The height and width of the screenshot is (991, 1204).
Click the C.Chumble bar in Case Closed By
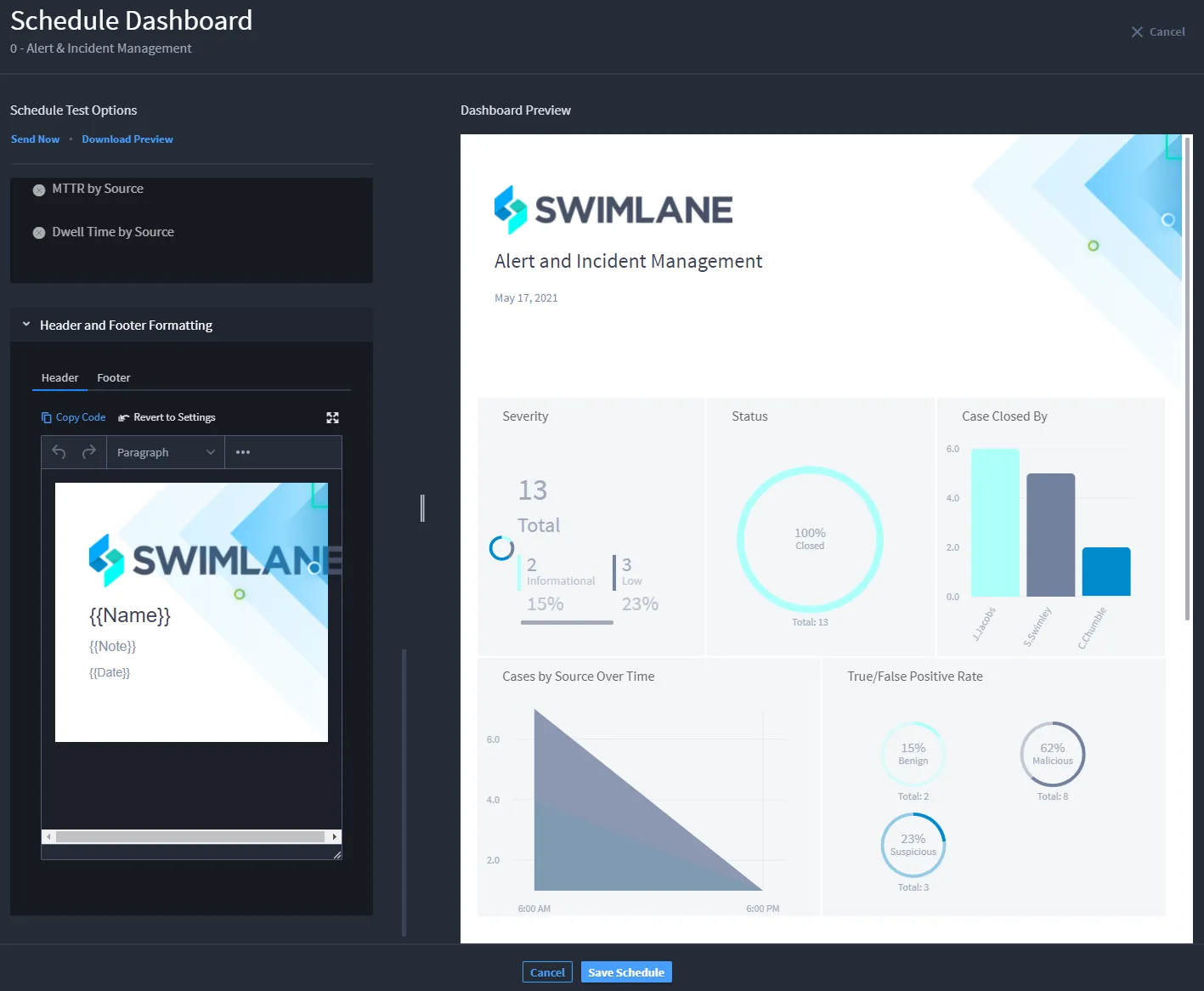(x=1106, y=572)
